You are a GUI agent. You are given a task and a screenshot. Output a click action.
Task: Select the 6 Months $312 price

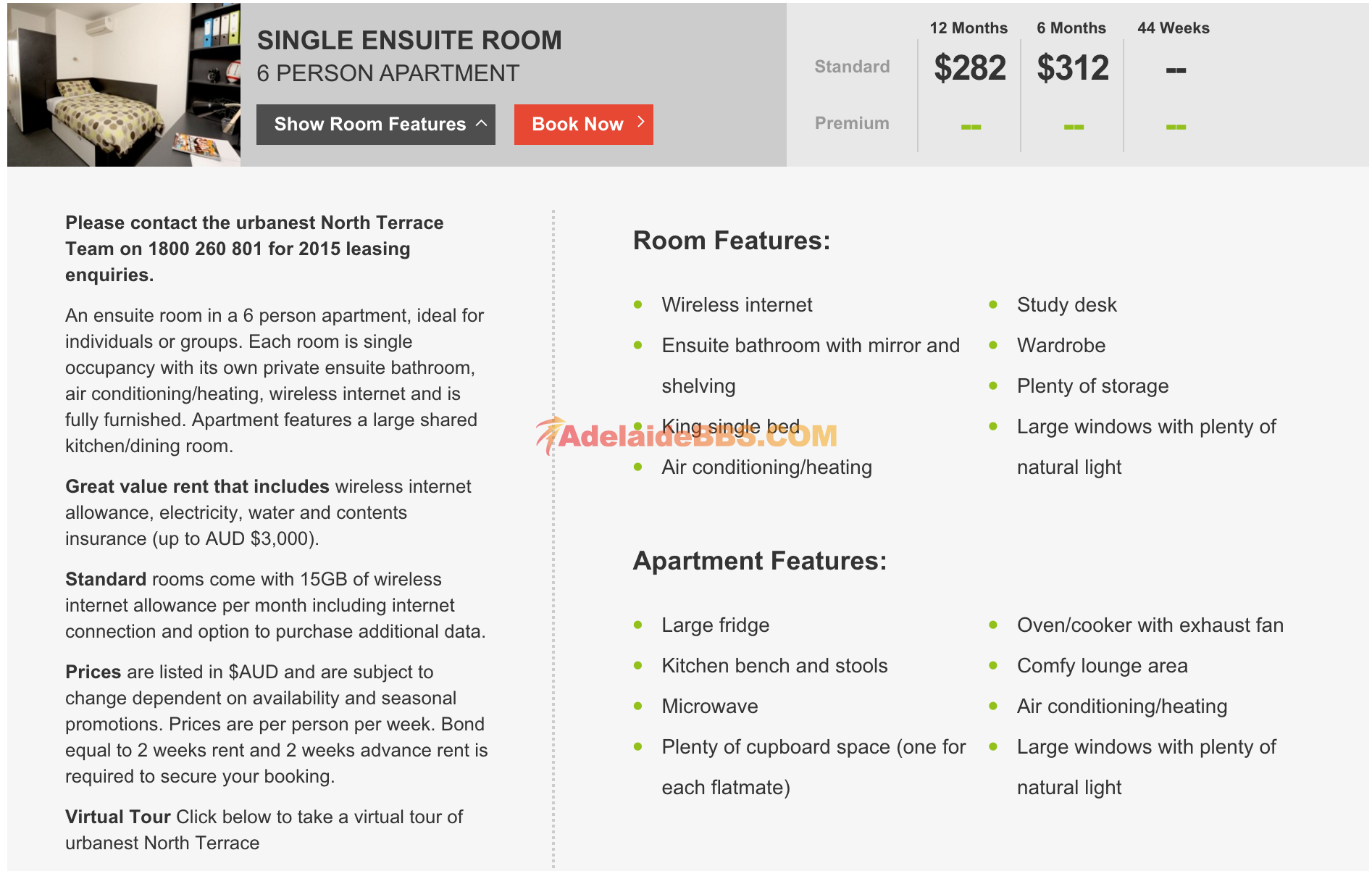[x=1073, y=69]
